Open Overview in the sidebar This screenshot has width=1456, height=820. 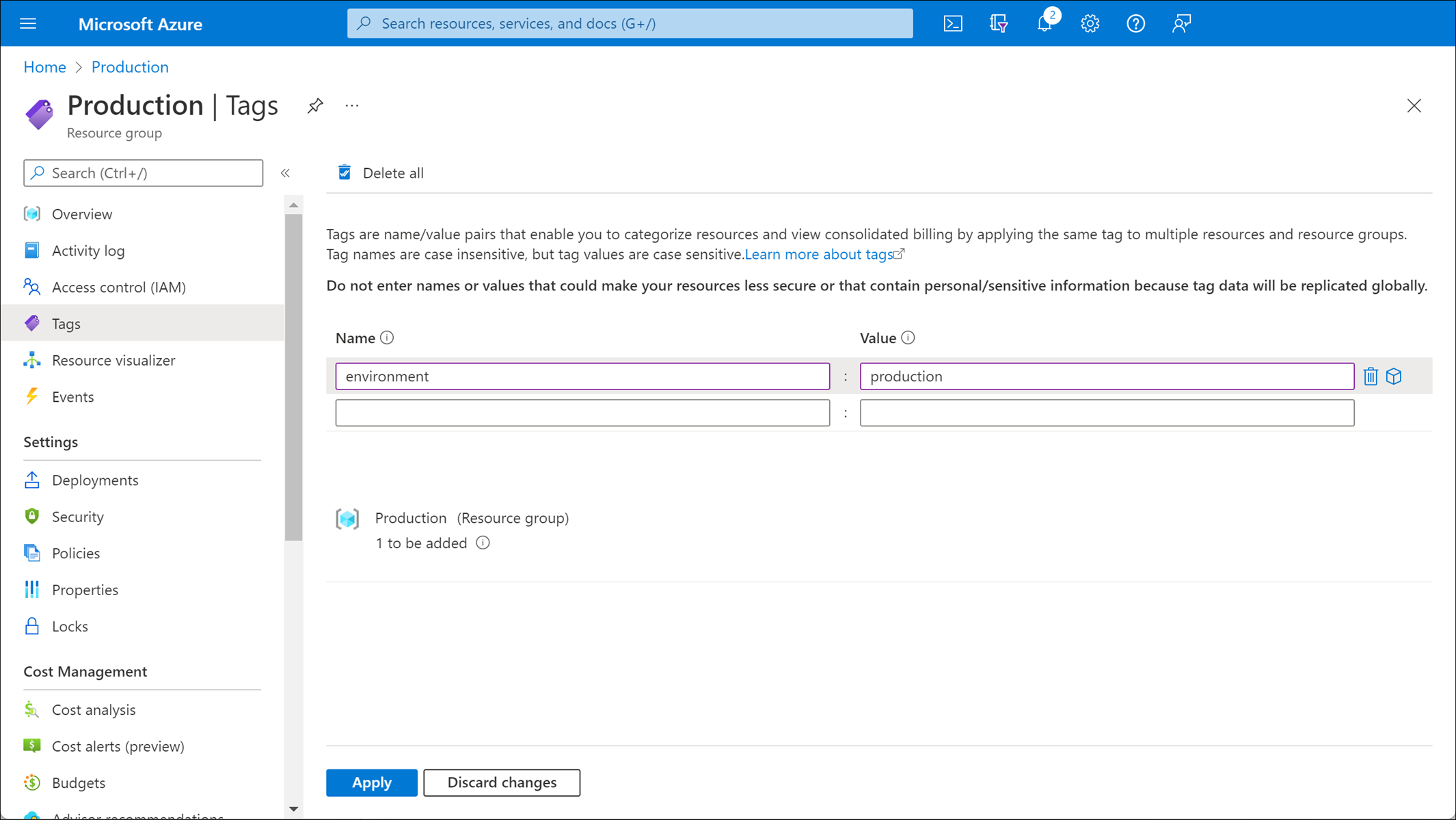click(x=142, y=214)
